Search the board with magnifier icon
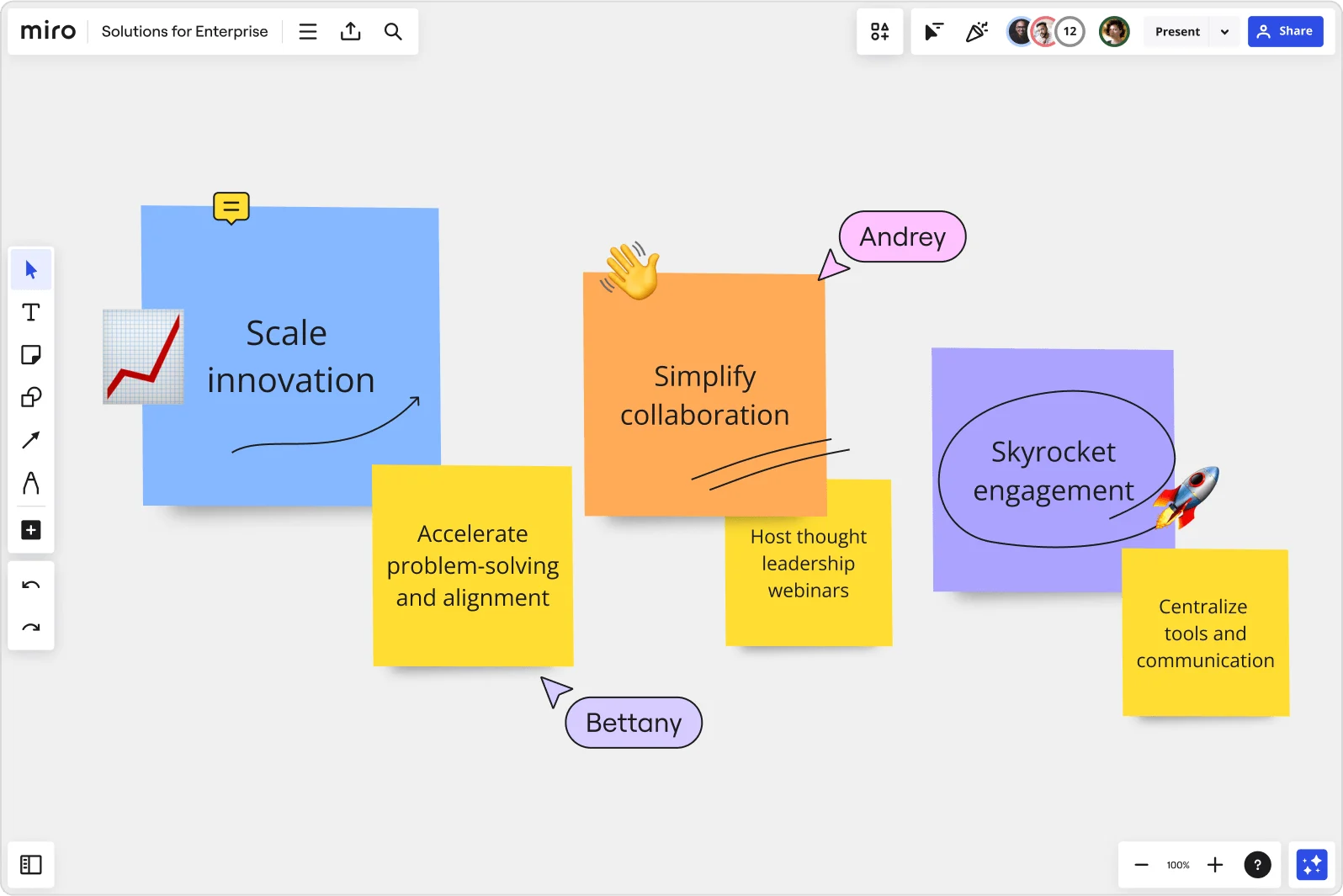The image size is (1343, 896). pyautogui.click(x=393, y=32)
